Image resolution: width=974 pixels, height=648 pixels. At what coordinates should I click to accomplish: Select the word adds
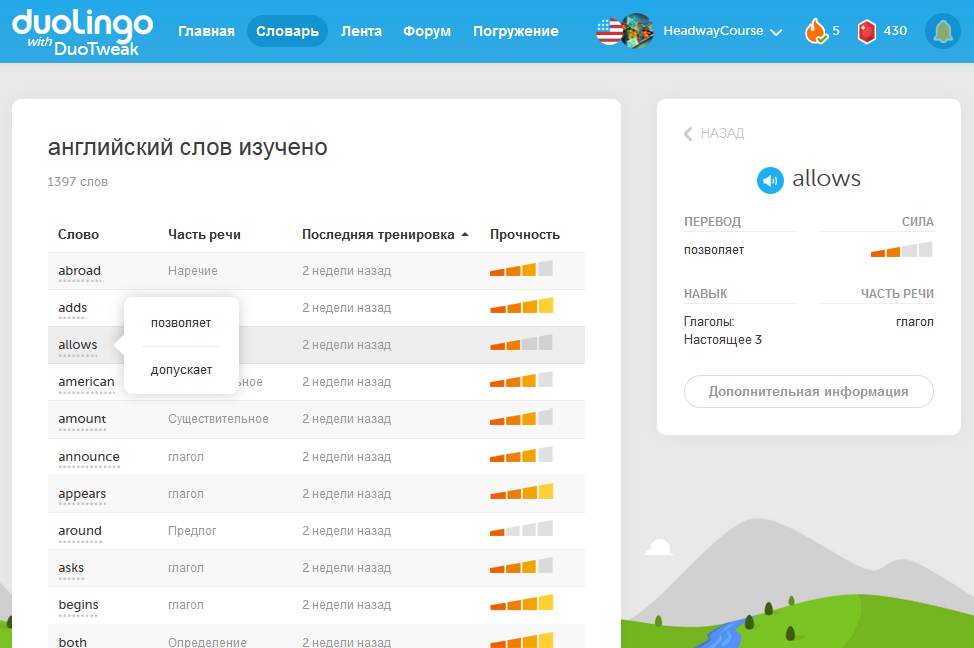(73, 308)
